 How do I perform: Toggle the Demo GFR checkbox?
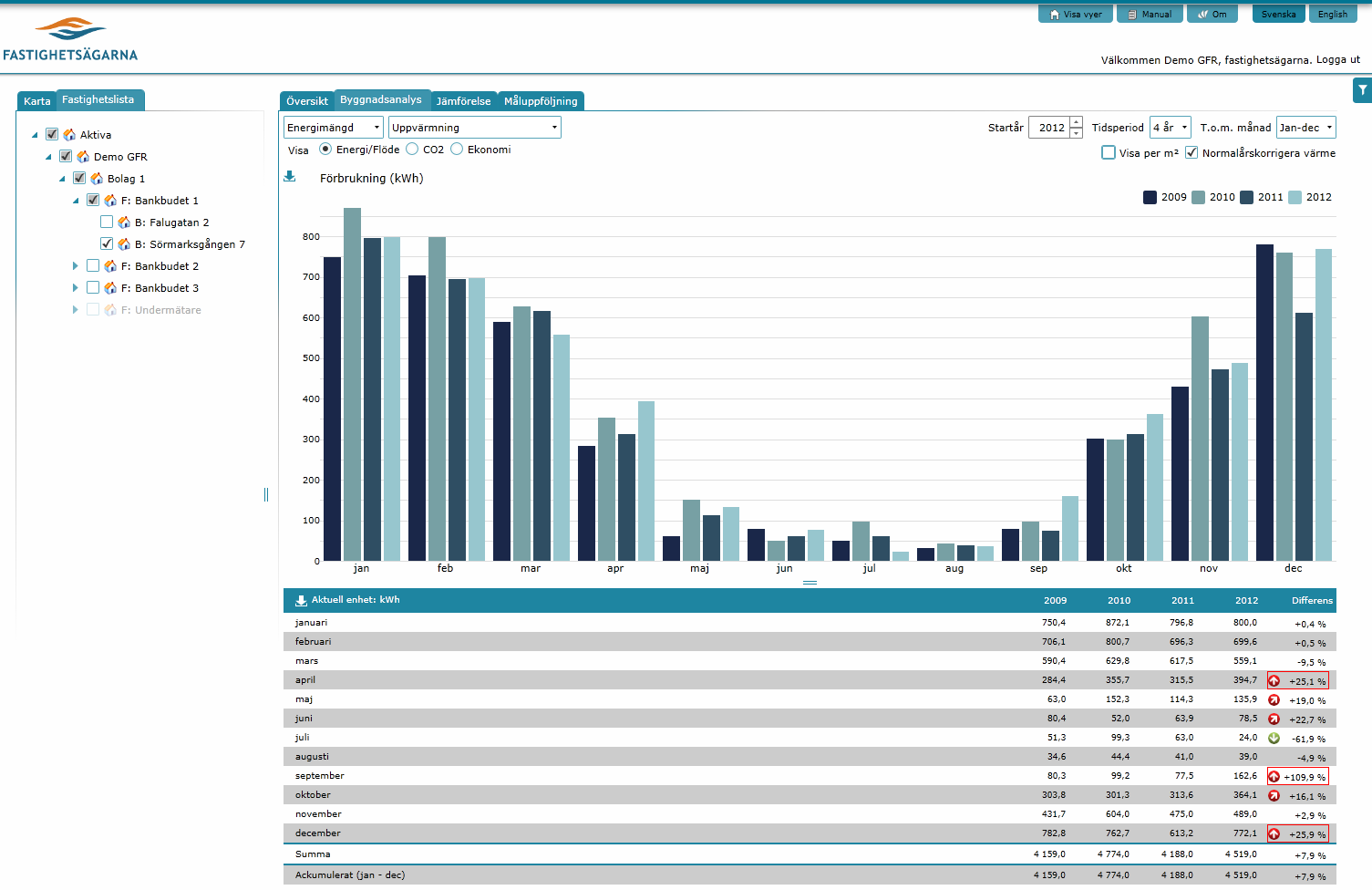66,156
